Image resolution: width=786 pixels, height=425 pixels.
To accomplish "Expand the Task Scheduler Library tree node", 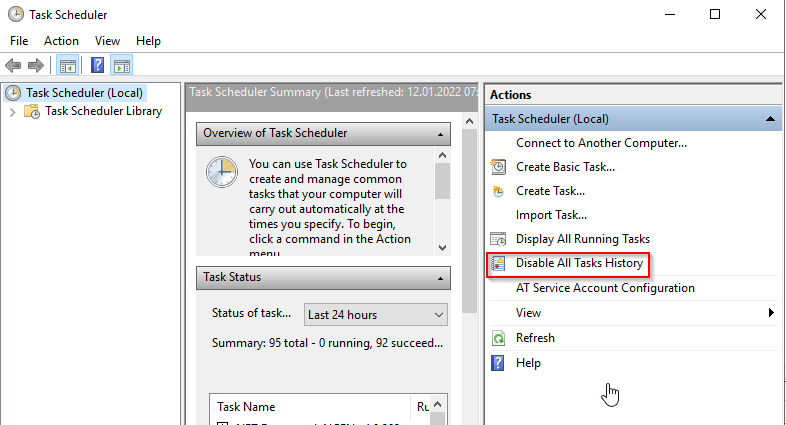I will tap(12, 112).
